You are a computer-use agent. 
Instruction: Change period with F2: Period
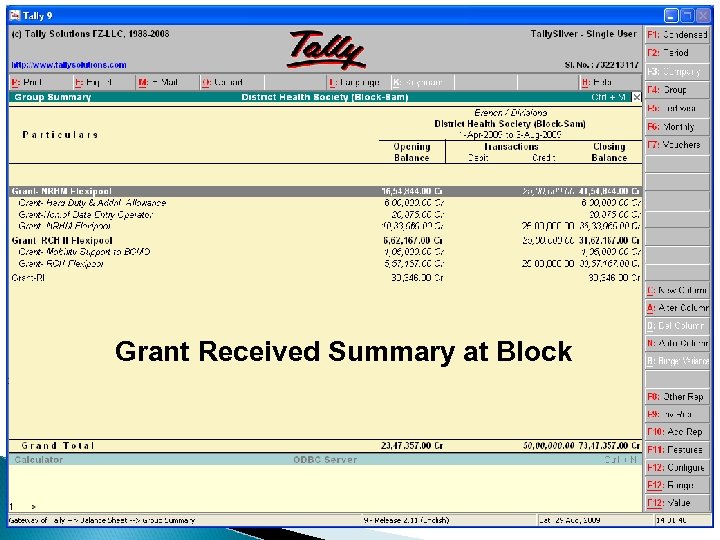[x=677, y=53]
